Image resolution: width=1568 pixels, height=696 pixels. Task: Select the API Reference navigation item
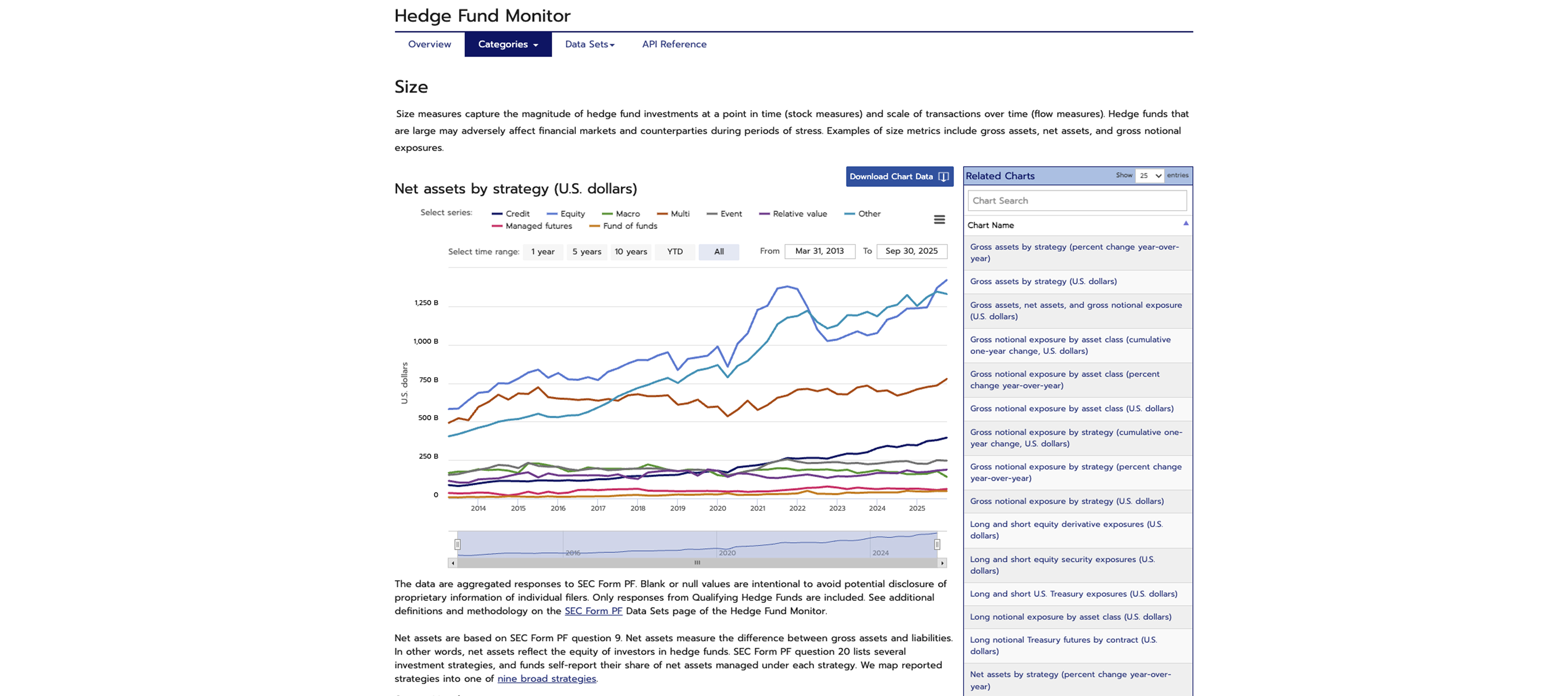tap(674, 44)
